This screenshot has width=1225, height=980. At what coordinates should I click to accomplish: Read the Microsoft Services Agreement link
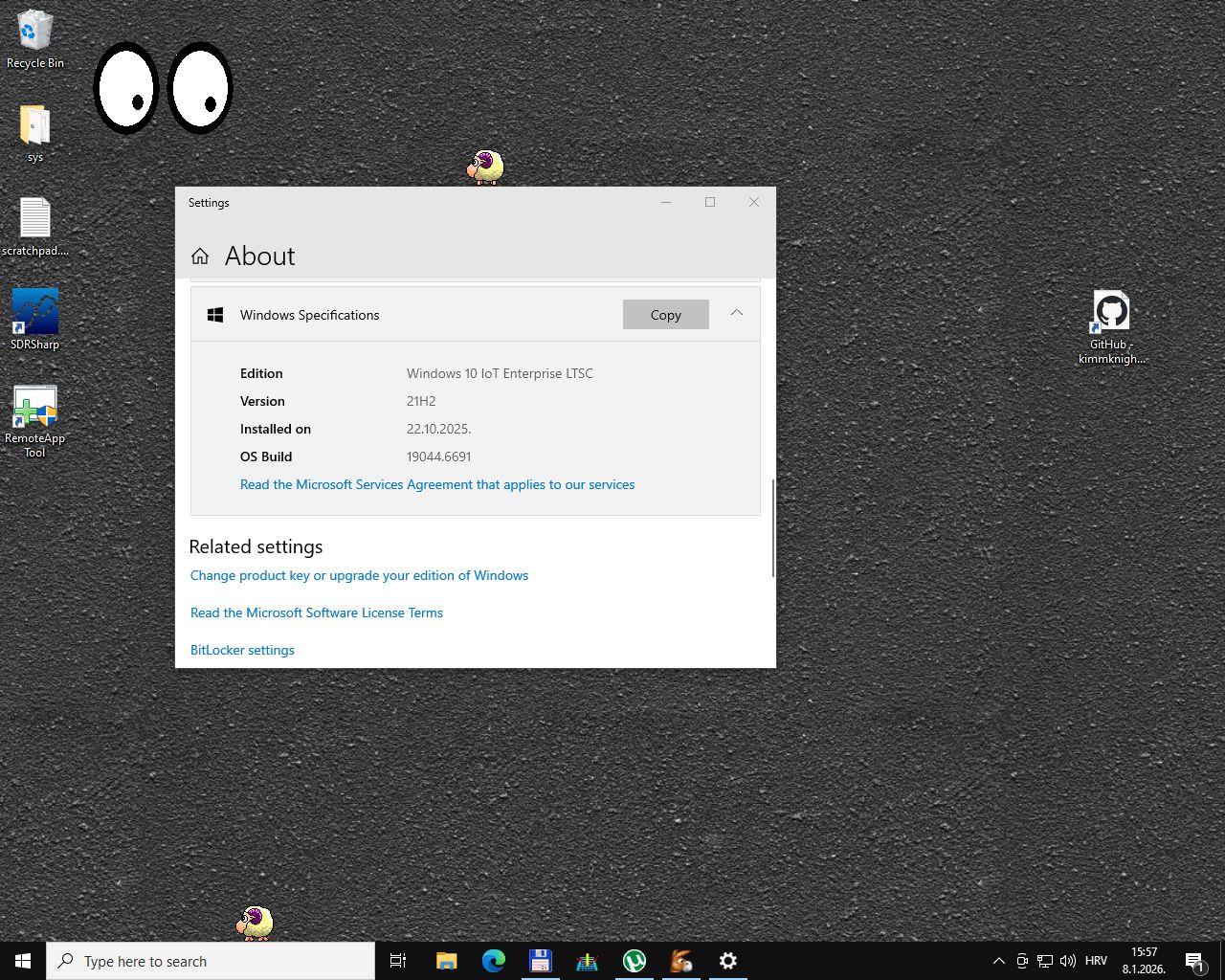tap(437, 484)
